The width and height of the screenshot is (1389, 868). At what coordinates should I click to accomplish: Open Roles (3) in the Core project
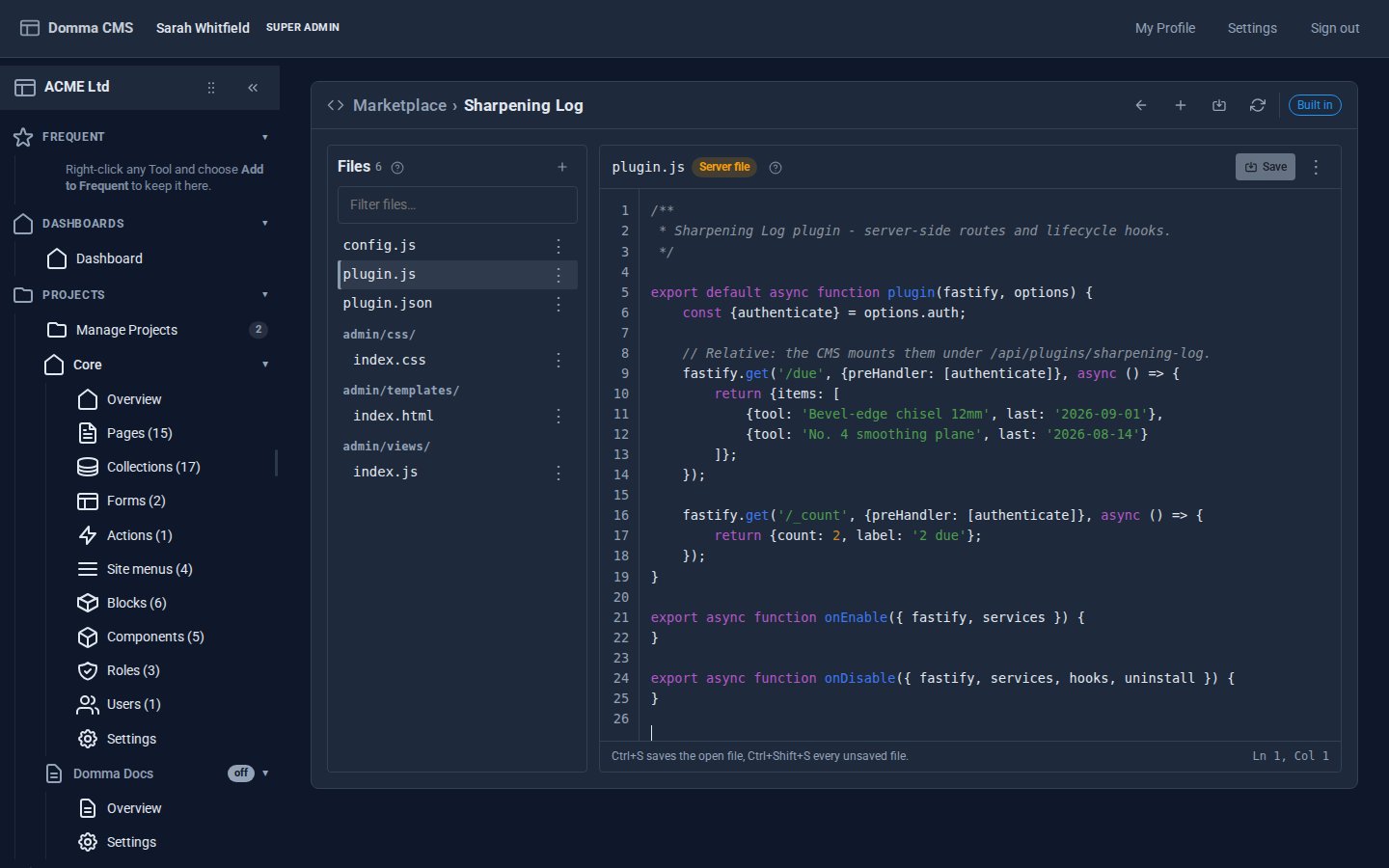(x=133, y=670)
